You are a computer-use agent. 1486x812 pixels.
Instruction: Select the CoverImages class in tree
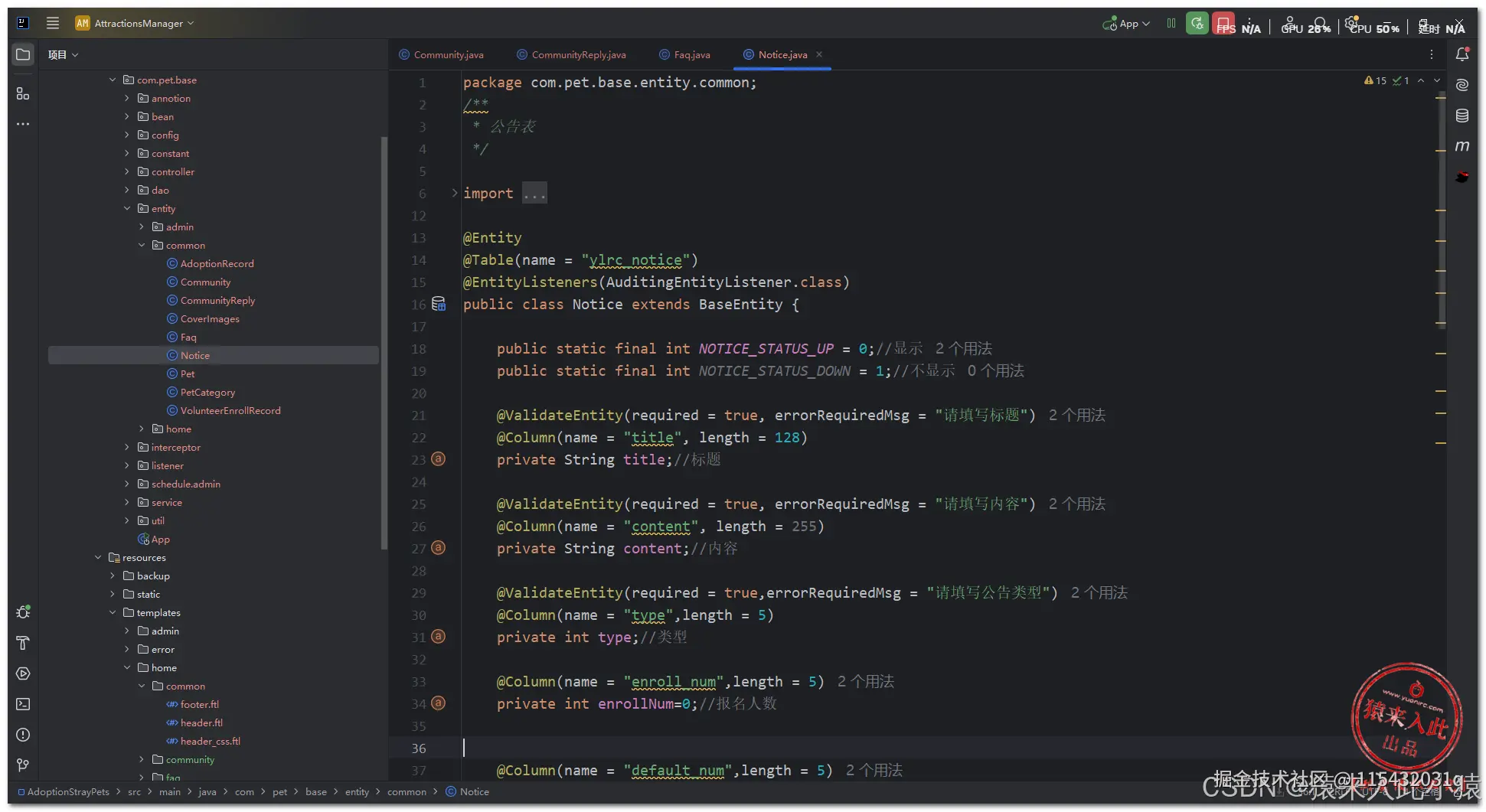(x=210, y=318)
